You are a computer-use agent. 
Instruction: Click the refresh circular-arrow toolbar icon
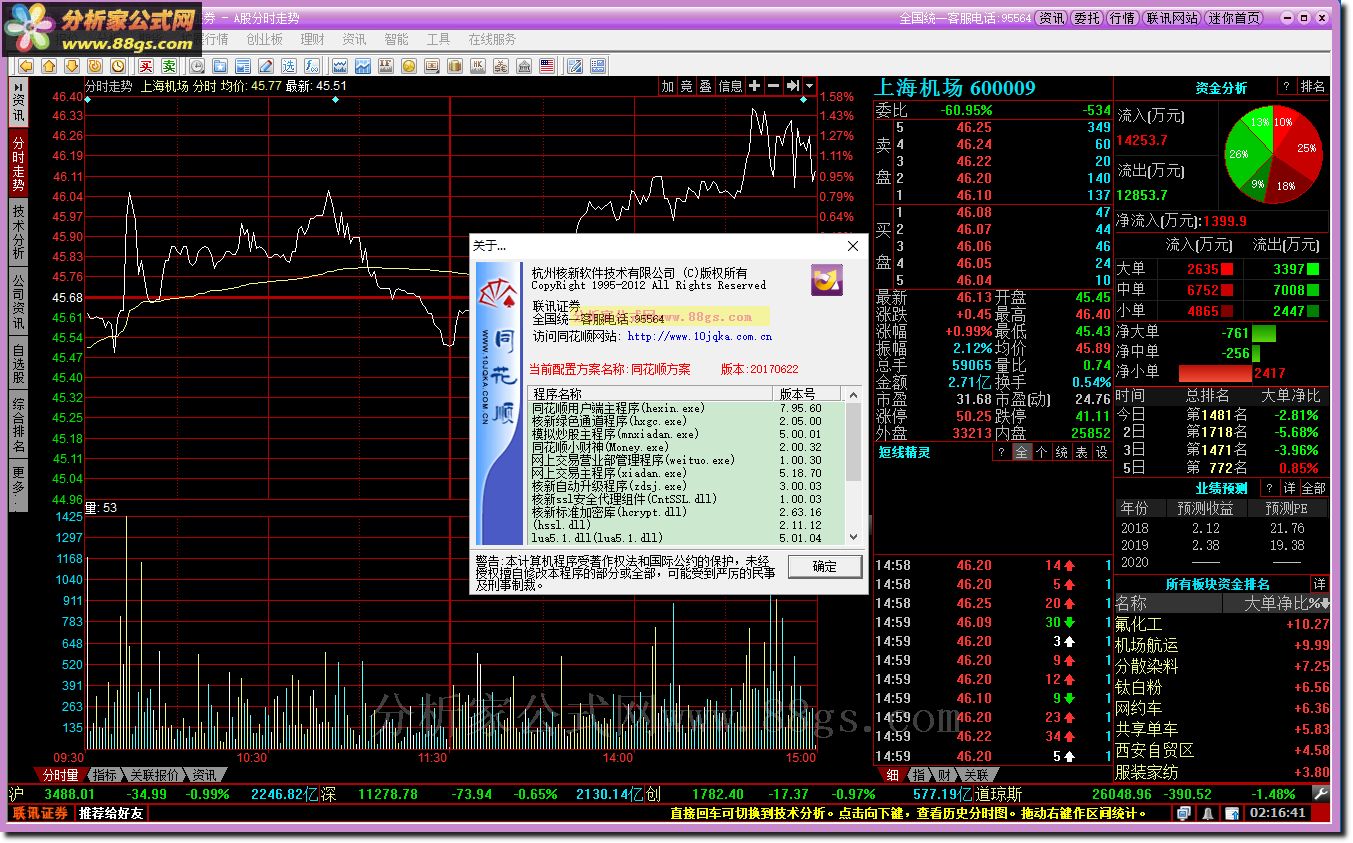[95, 66]
